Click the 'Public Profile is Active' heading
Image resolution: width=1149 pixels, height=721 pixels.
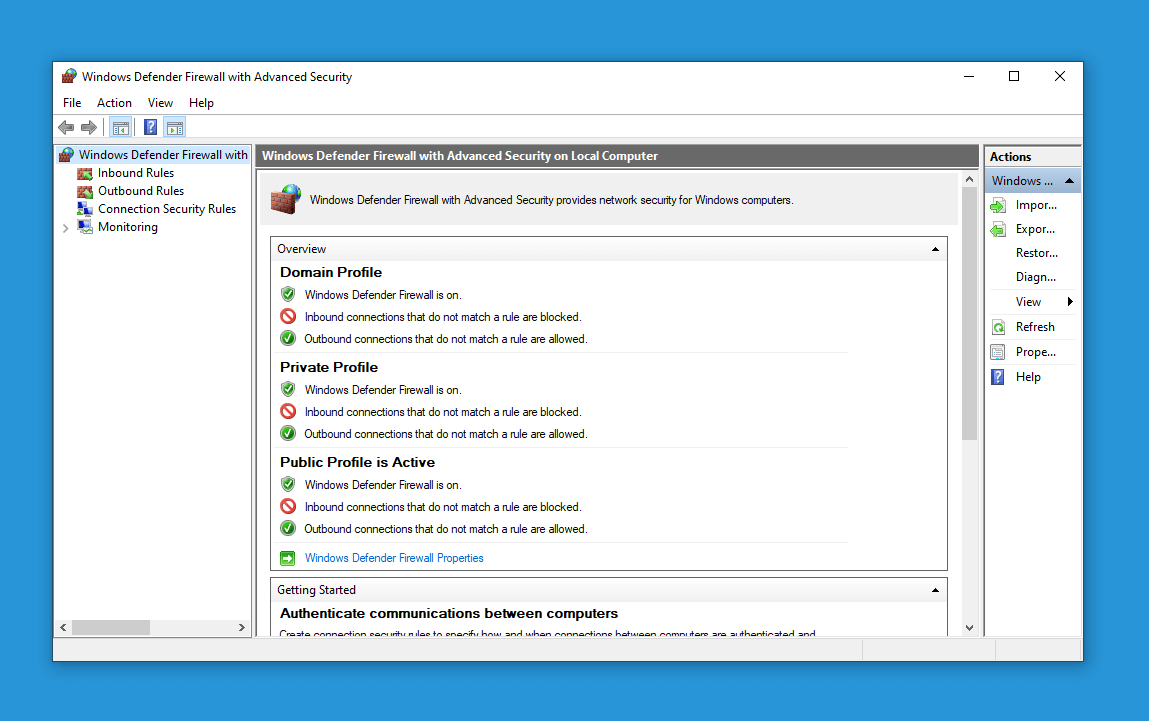click(x=358, y=462)
